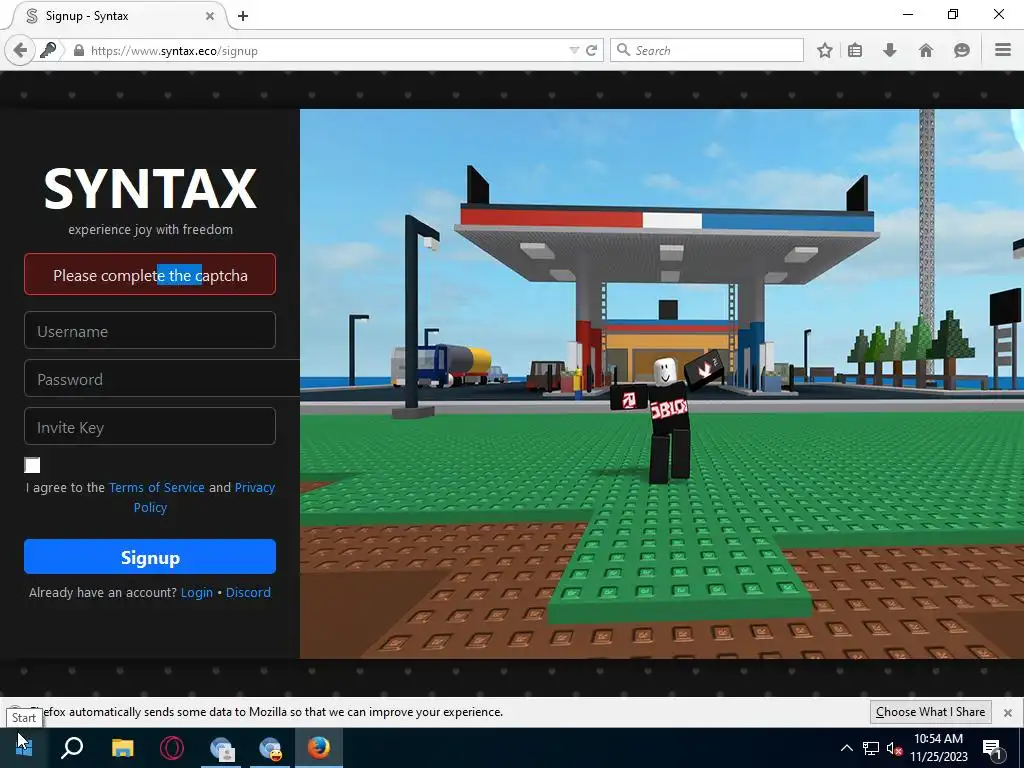This screenshot has width=1024, height=768.
Task: Open the Action Center notifications icon
Action: (992, 748)
